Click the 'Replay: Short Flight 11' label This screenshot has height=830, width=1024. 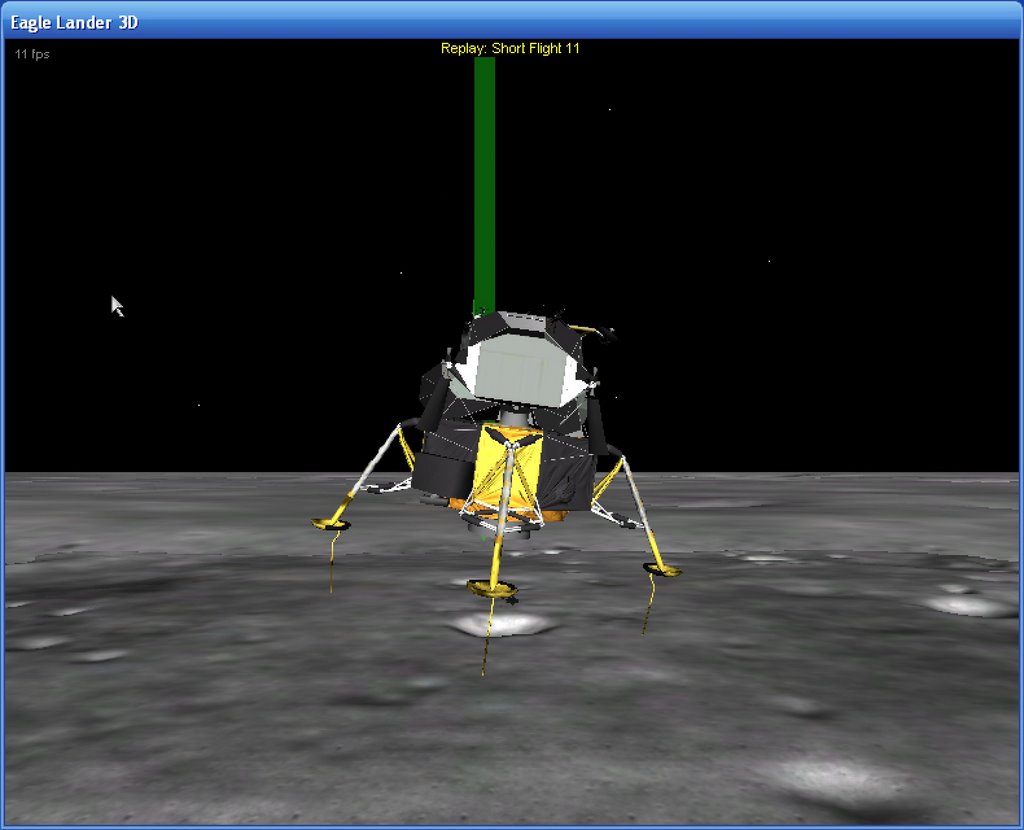510,48
